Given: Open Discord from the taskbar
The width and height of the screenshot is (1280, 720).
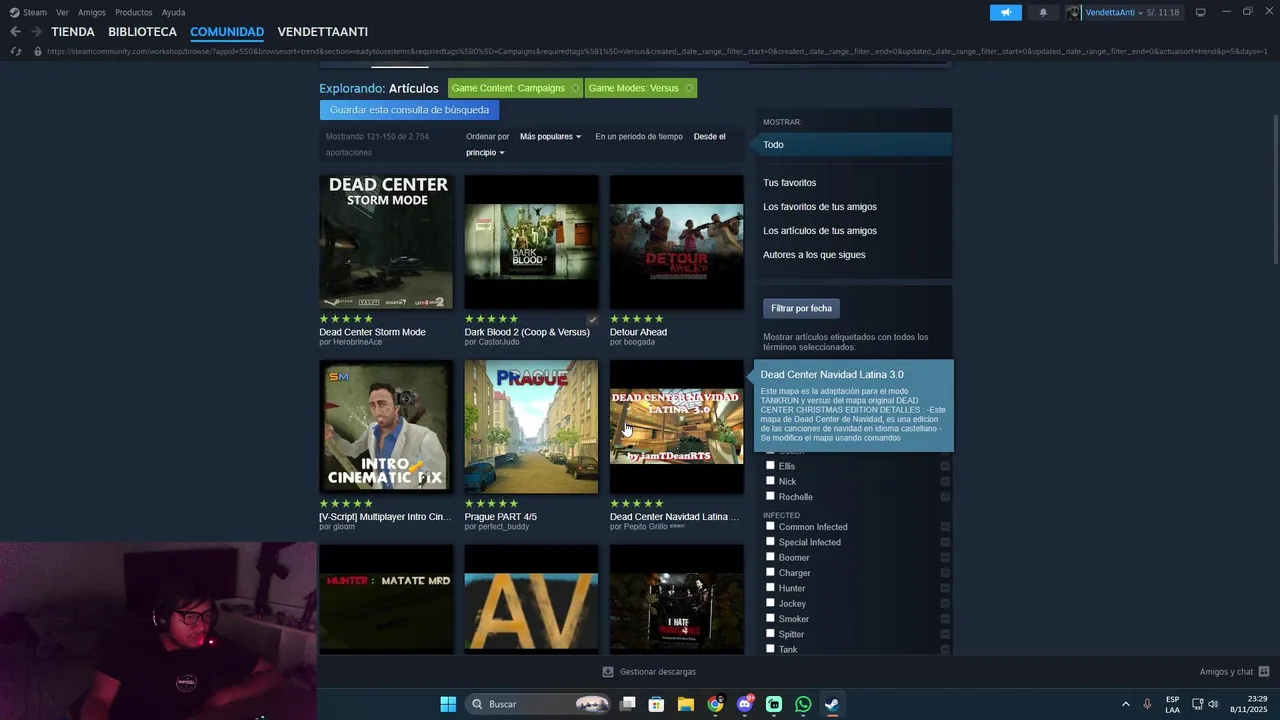Looking at the screenshot, I should pyautogui.click(x=745, y=704).
